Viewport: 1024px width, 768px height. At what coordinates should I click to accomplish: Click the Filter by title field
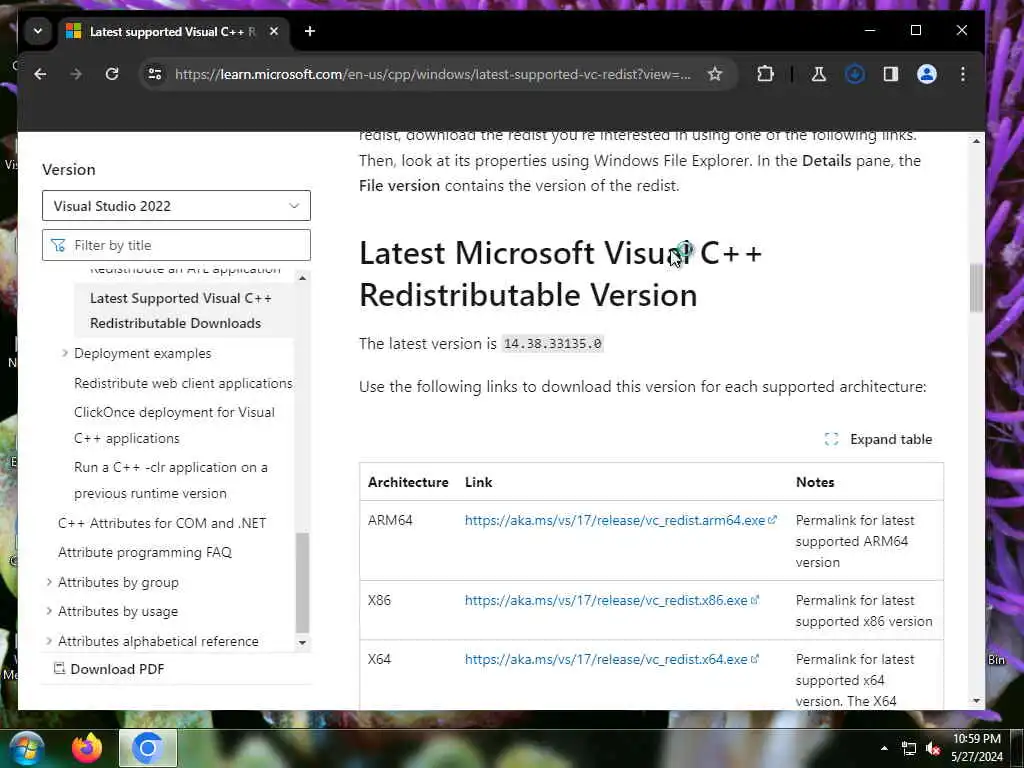tap(176, 245)
